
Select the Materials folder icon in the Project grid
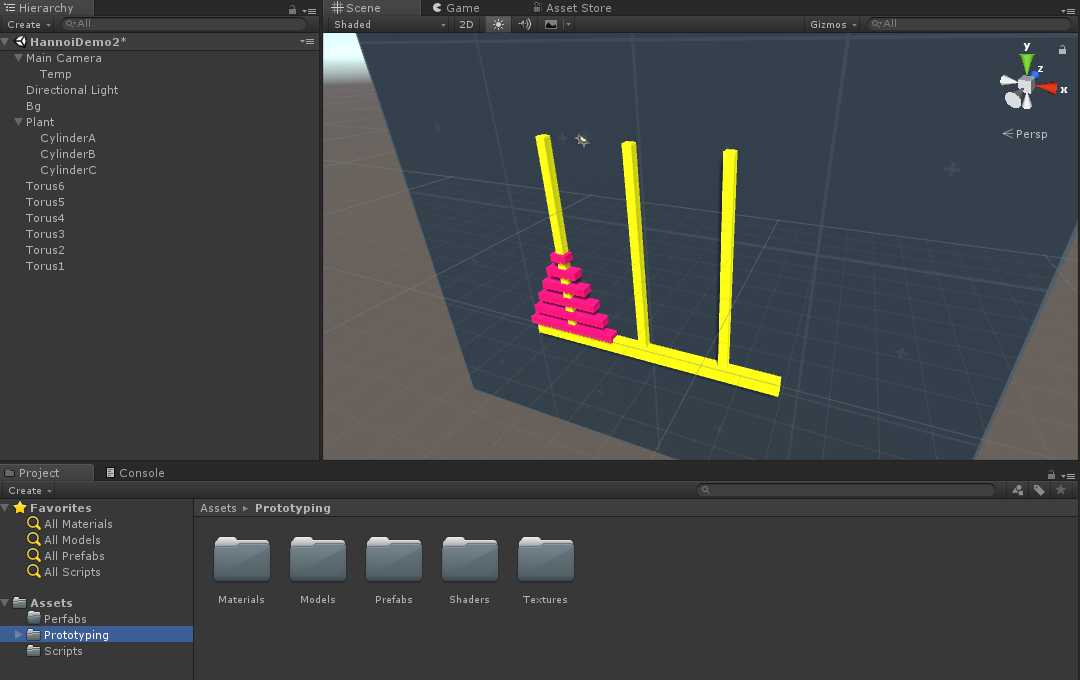pos(242,559)
